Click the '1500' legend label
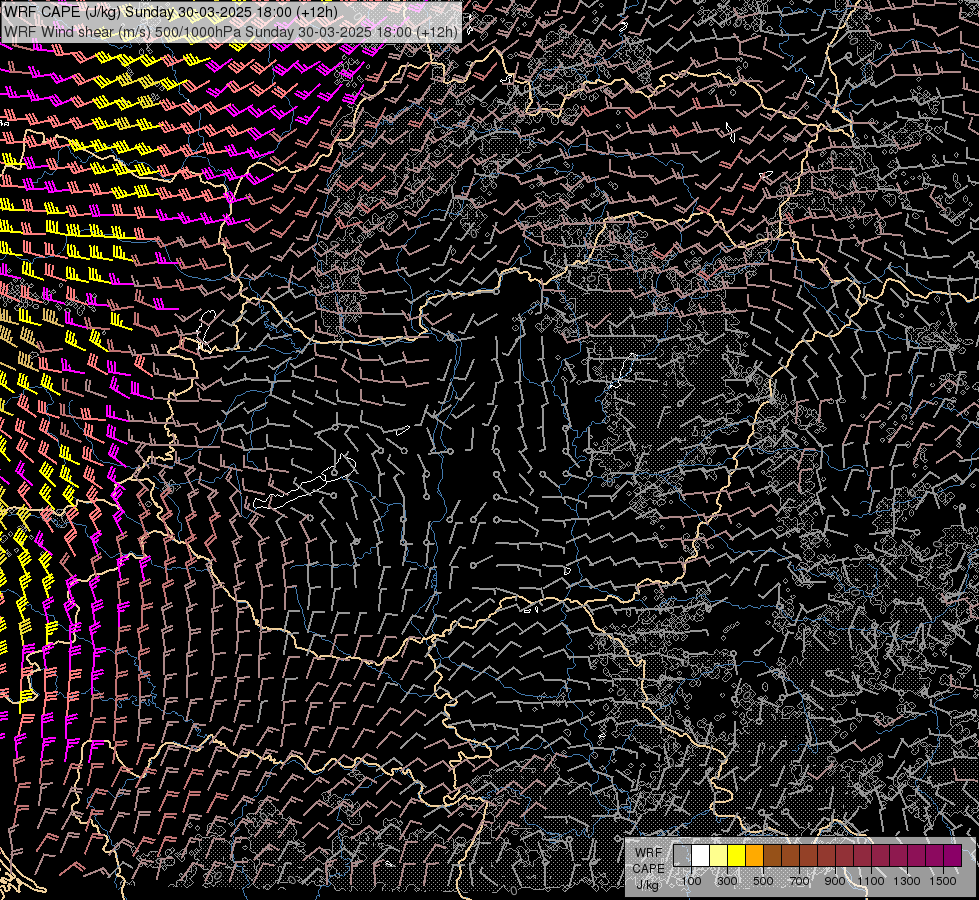Viewport: 979px width, 900px height. (x=943, y=881)
